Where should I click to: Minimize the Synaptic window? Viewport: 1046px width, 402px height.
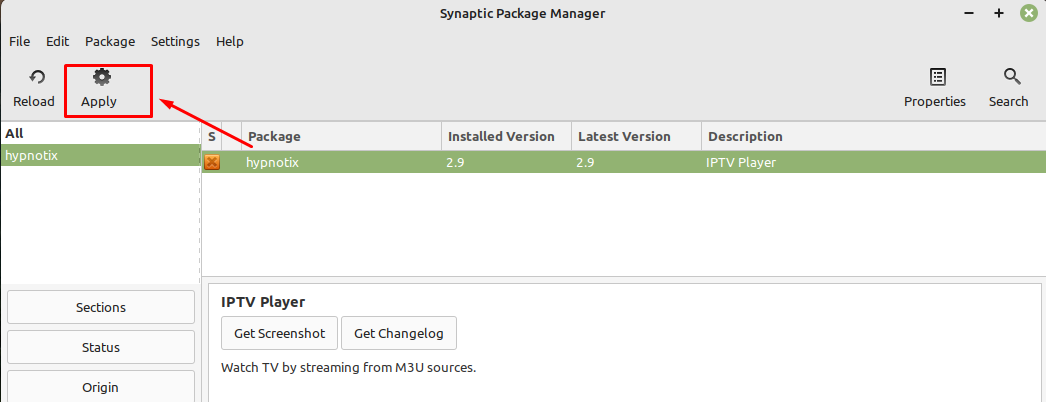[x=969, y=13]
